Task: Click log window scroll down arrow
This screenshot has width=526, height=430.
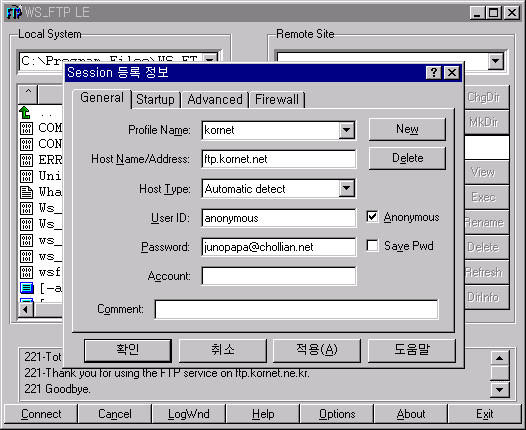Action: click(x=499, y=389)
